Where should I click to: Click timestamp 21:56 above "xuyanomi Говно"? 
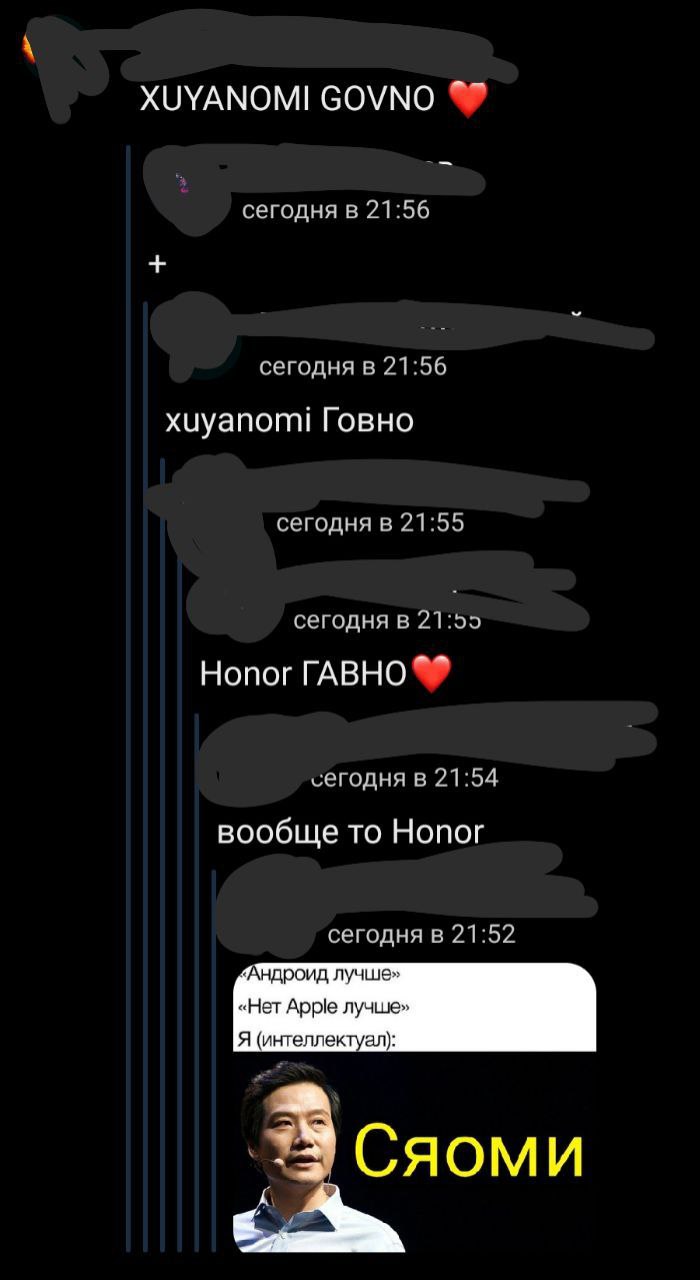point(353,367)
